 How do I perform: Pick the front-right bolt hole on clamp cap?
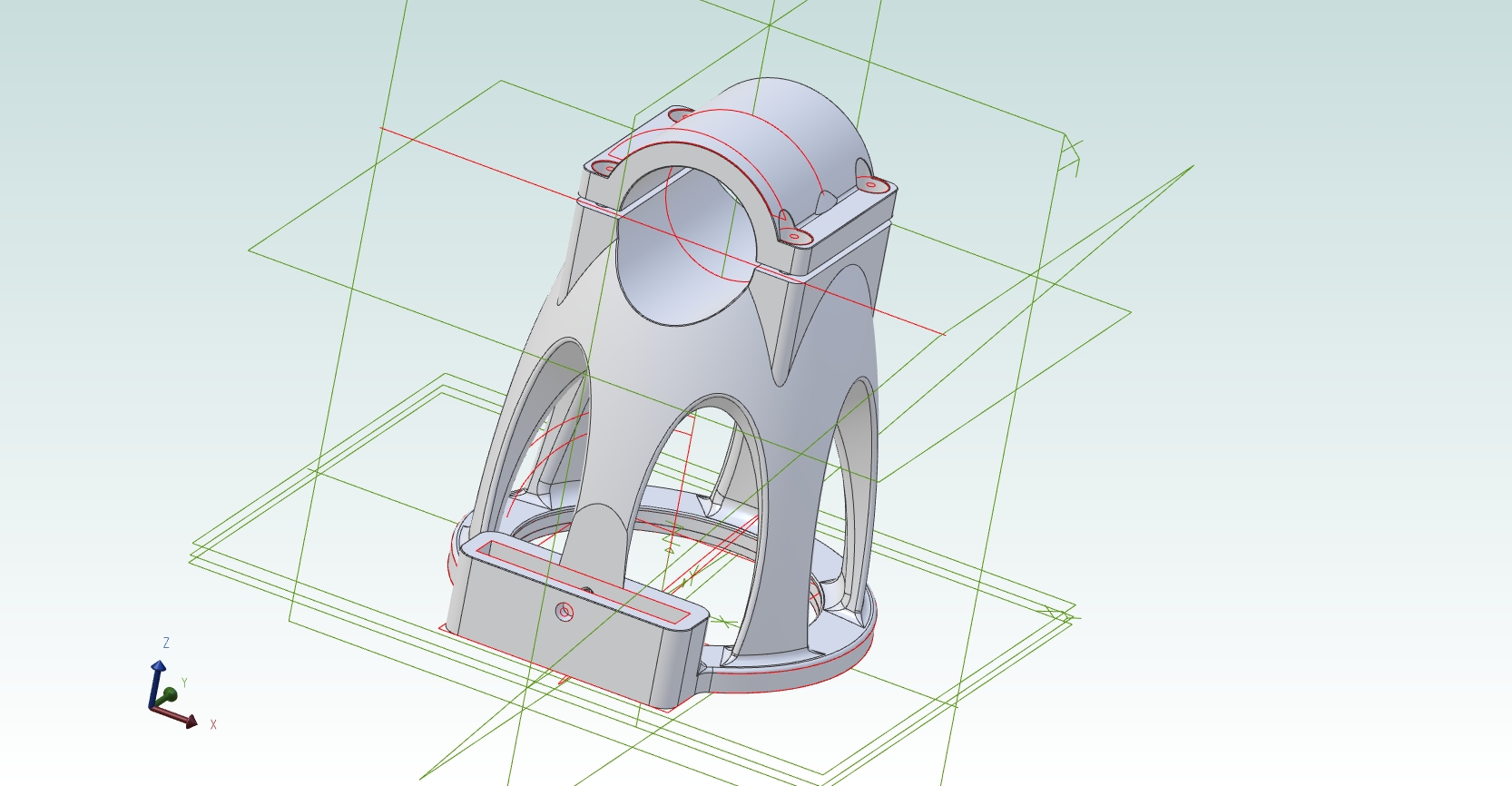click(x=795, y=237)
